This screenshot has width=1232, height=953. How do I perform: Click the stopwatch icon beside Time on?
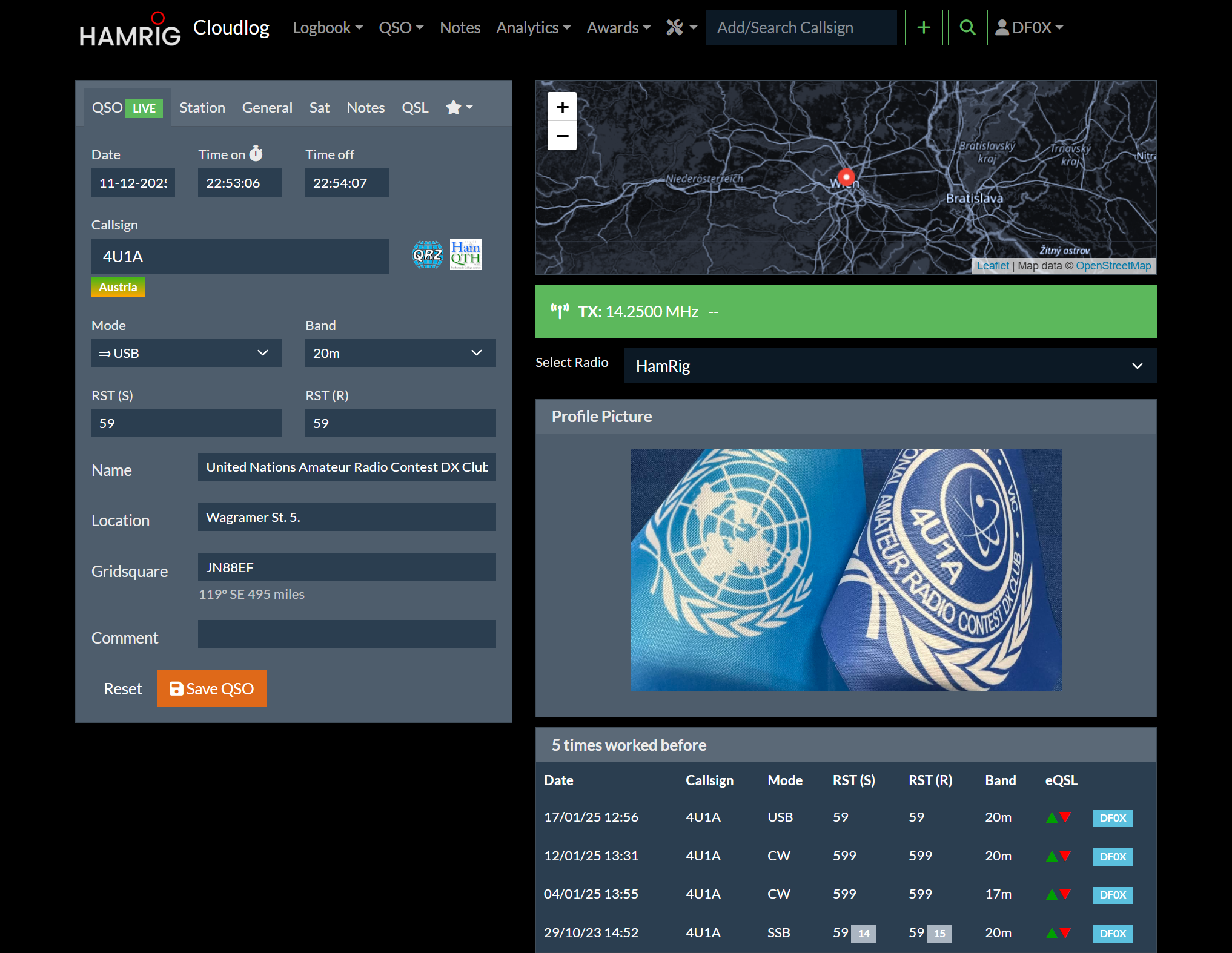tap(256, 154)
